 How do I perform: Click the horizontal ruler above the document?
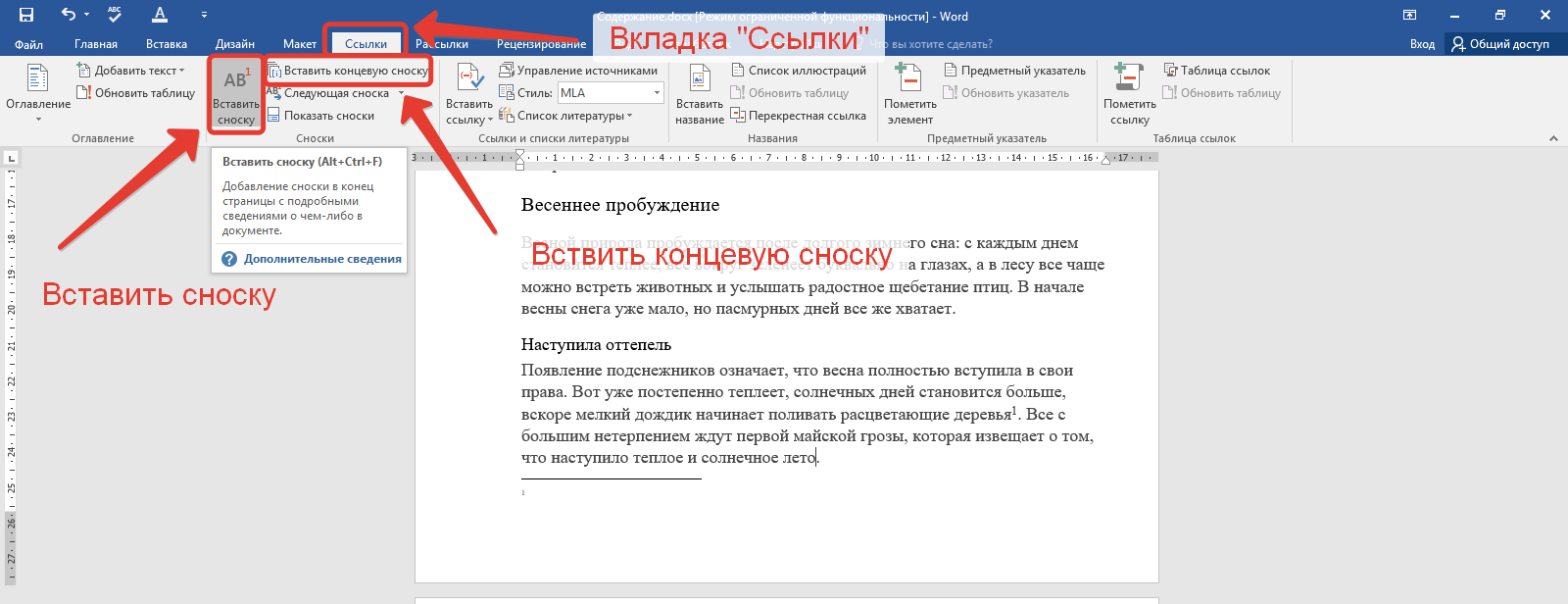[784, 158]
